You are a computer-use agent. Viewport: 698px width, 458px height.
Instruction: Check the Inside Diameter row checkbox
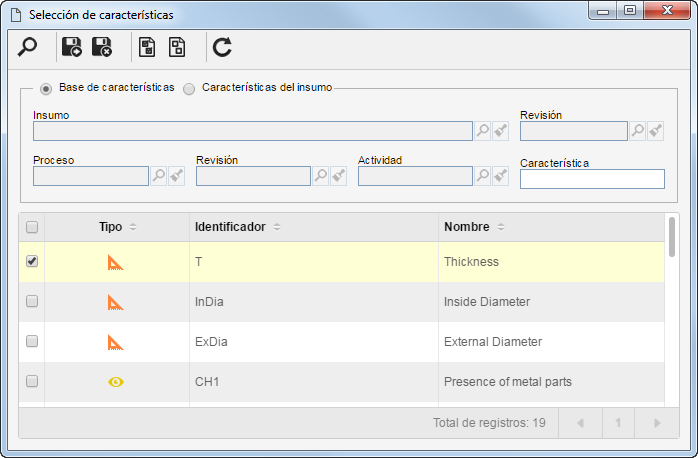click(32, 301)
